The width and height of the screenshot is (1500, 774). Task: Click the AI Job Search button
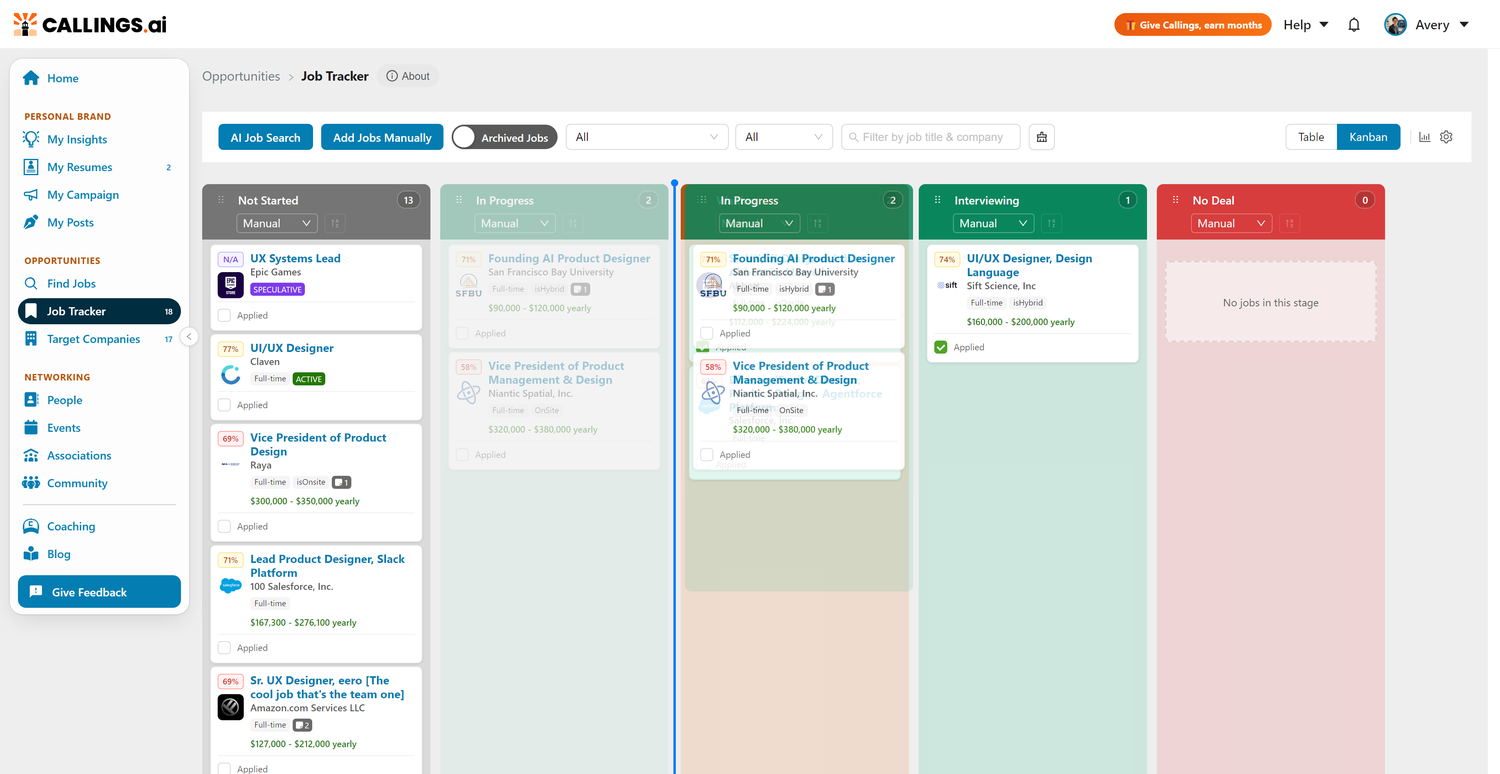click(265, 137)
